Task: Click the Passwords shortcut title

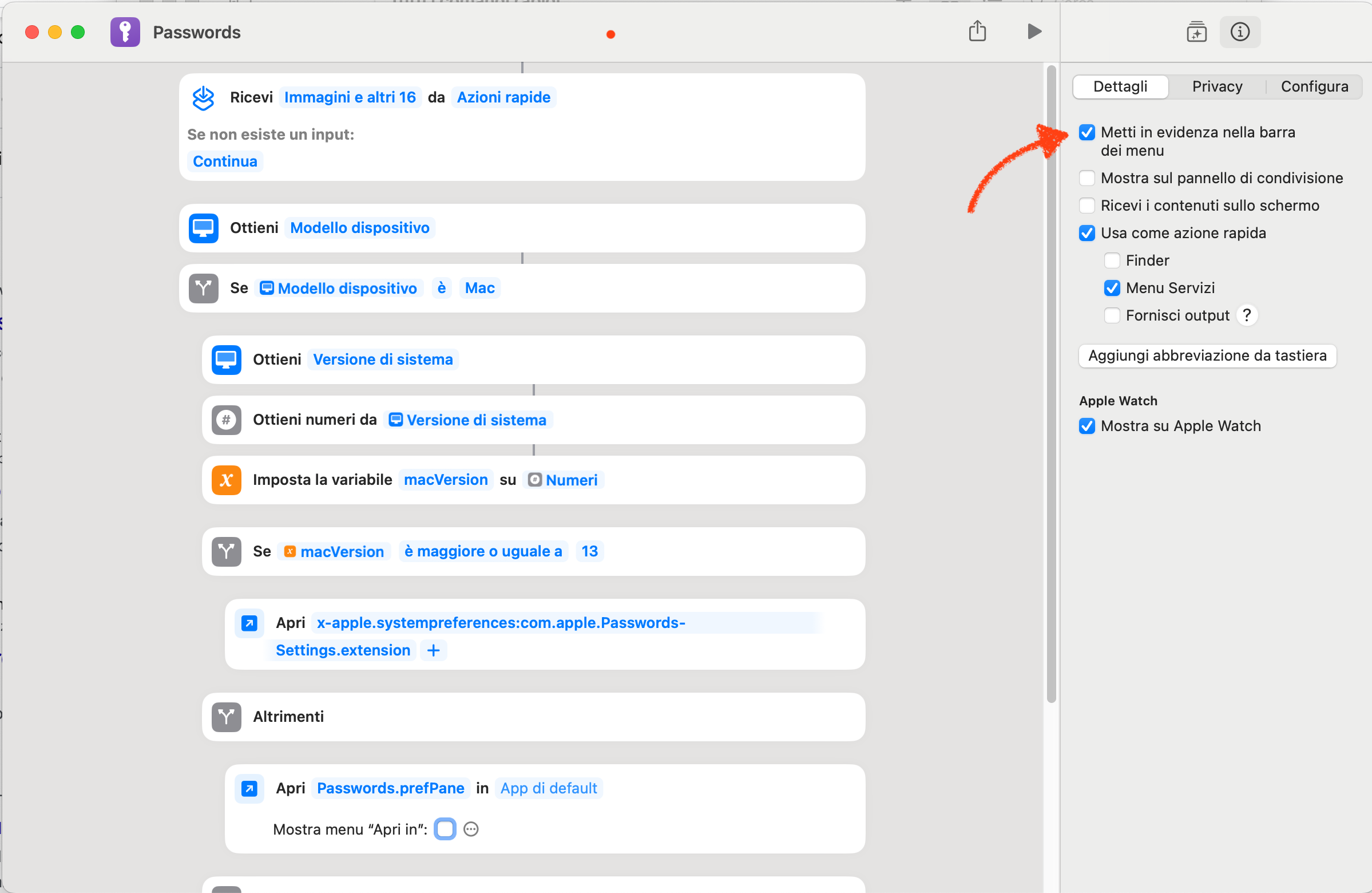Action: [x=197, y=32]
